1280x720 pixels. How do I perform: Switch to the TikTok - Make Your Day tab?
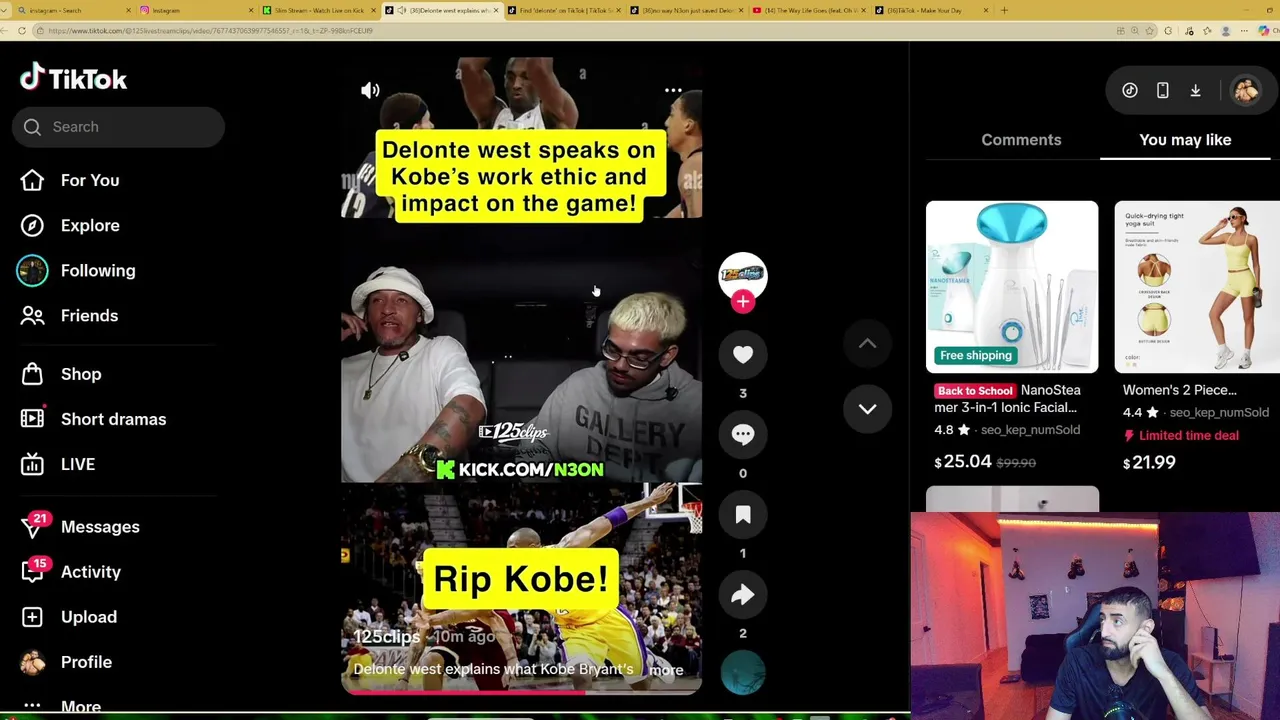[x=931, y=10]
